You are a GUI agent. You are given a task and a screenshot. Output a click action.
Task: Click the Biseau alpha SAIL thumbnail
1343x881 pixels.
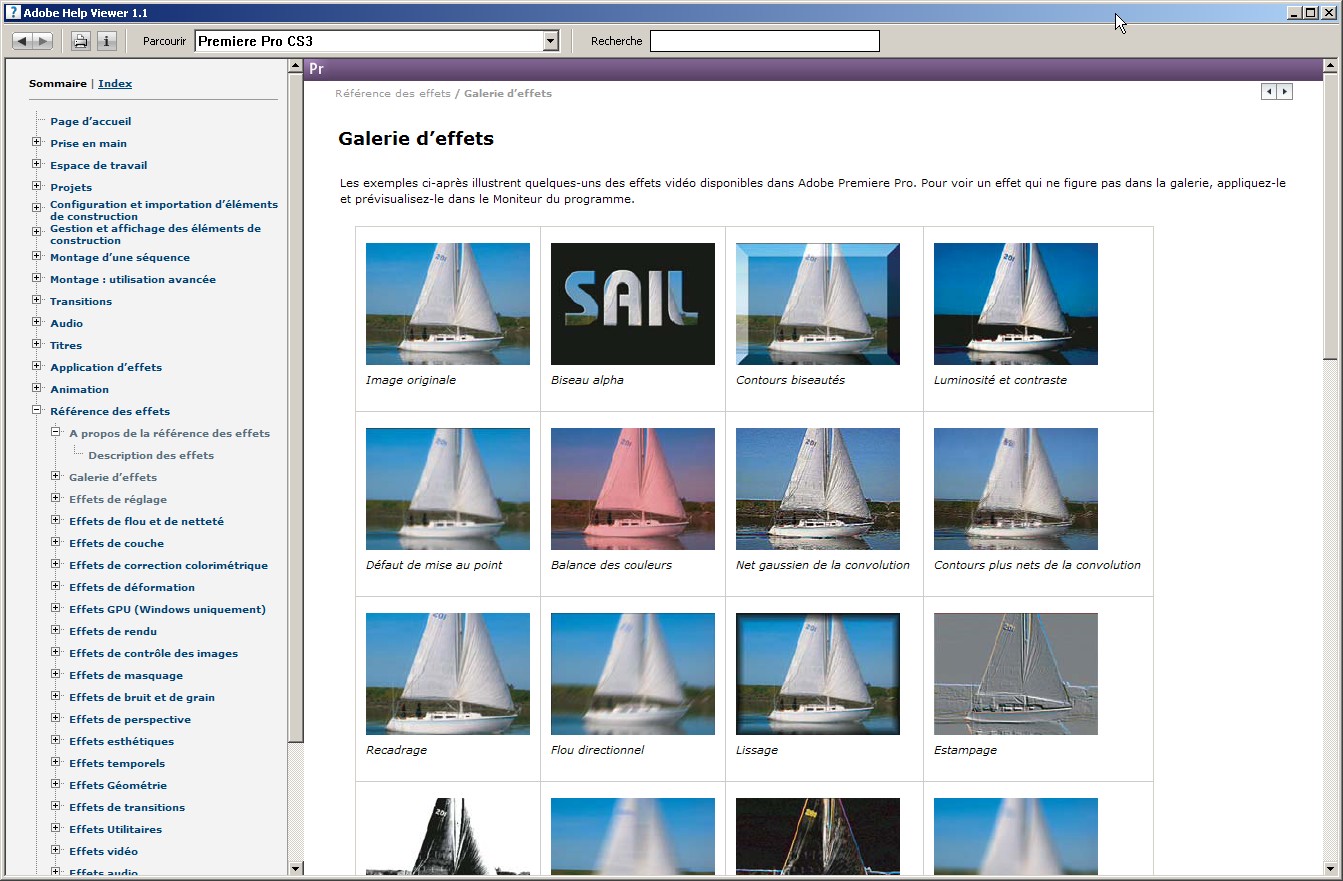633,304
